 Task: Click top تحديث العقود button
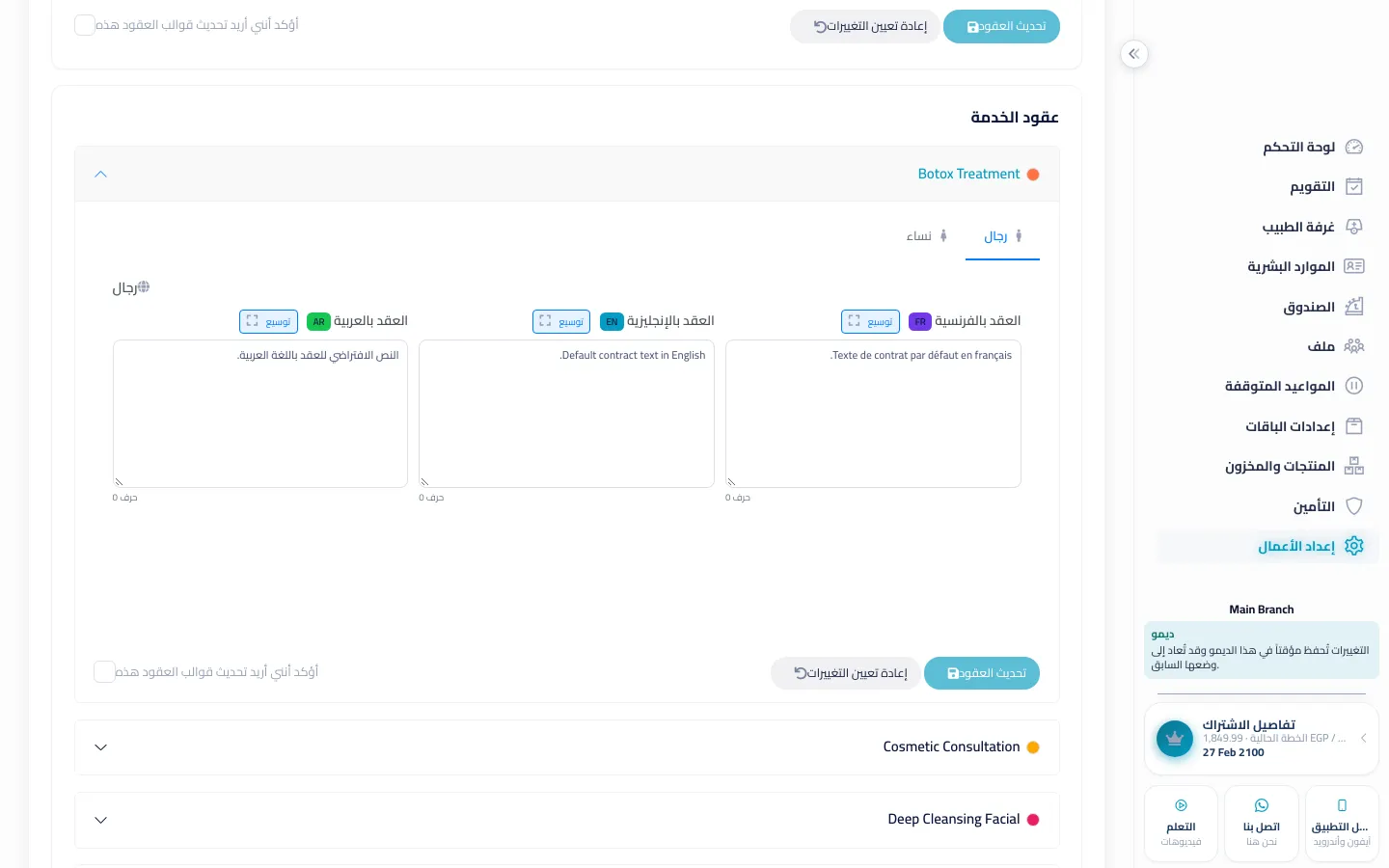[1001, 27]
